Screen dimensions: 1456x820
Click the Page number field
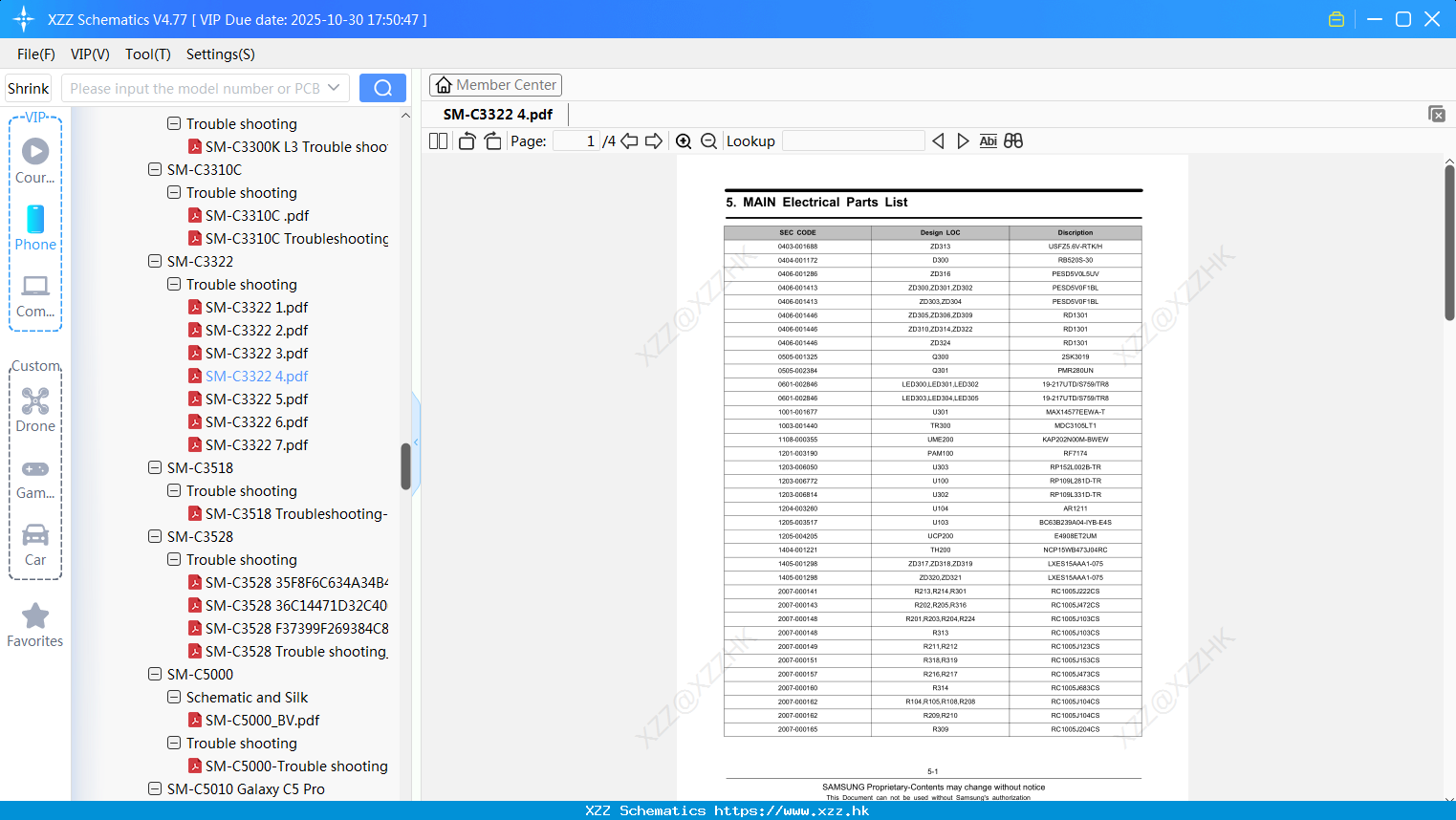[x=576, y=140]
